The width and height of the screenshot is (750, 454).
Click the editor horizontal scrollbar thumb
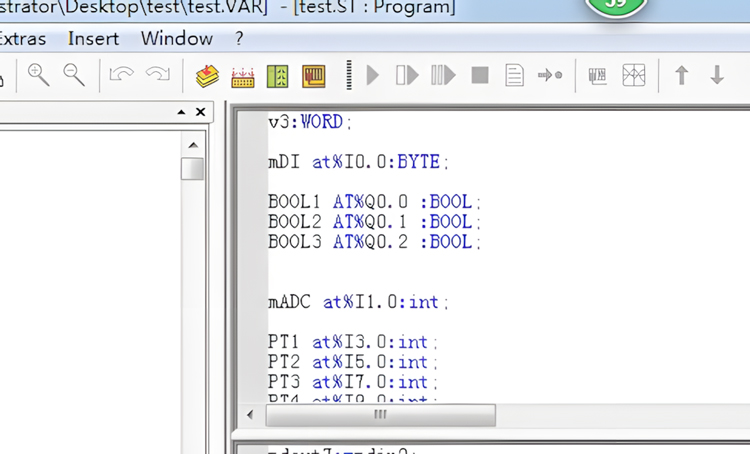[x=380, y=414]
